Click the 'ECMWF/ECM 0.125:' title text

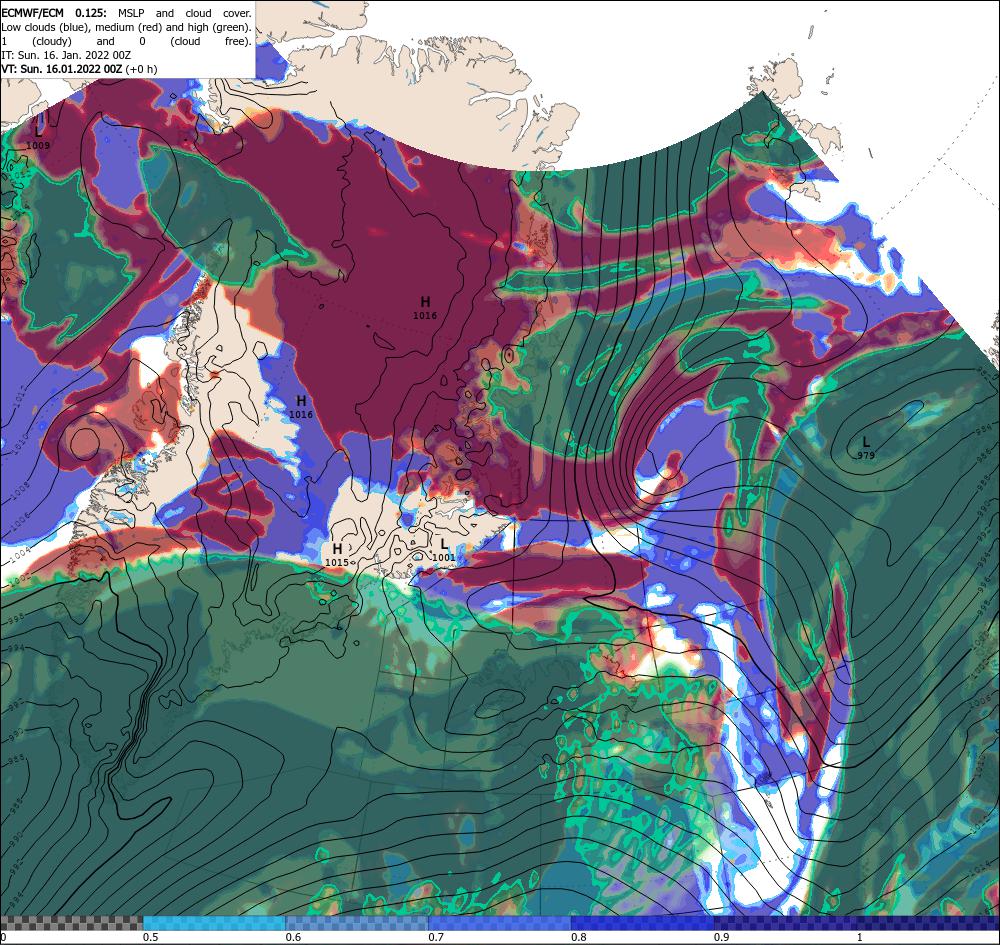click(56, 13)
